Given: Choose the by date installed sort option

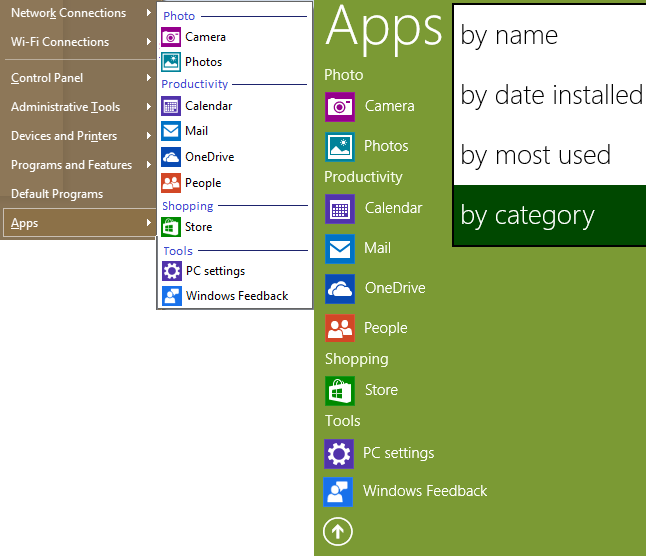Looking at the screenshot, I should pos(551,95).
